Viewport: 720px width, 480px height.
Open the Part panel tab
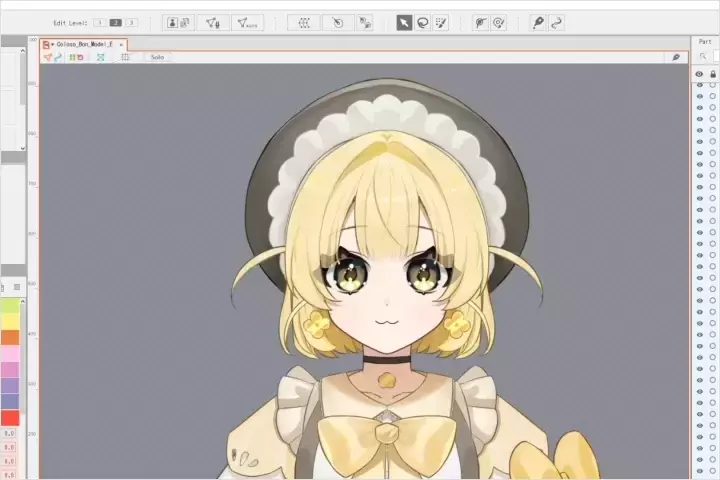coord(705,42)
